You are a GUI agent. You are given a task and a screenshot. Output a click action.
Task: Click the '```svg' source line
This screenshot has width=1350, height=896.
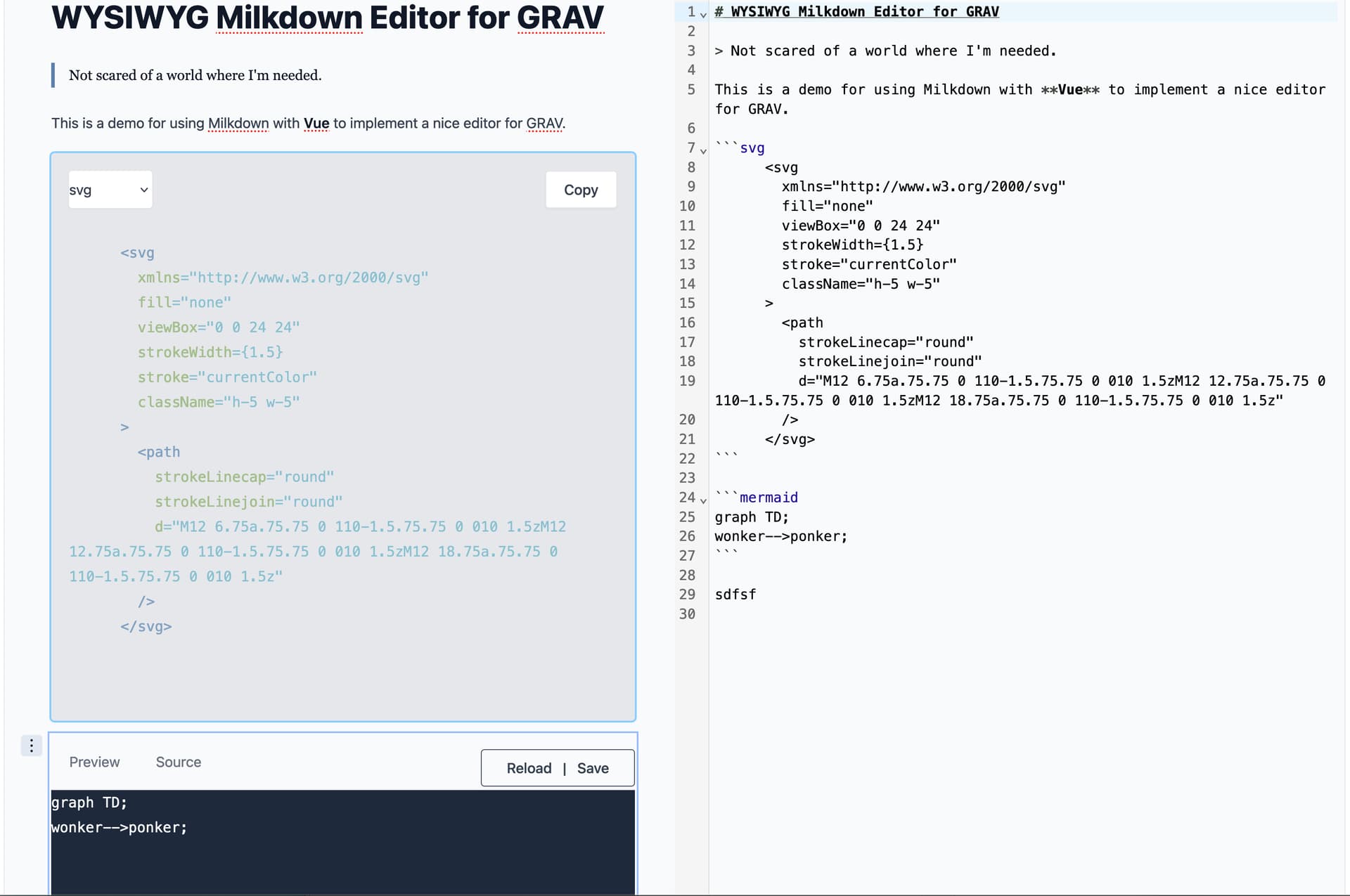pyautogui.click(x=740, y=148)
